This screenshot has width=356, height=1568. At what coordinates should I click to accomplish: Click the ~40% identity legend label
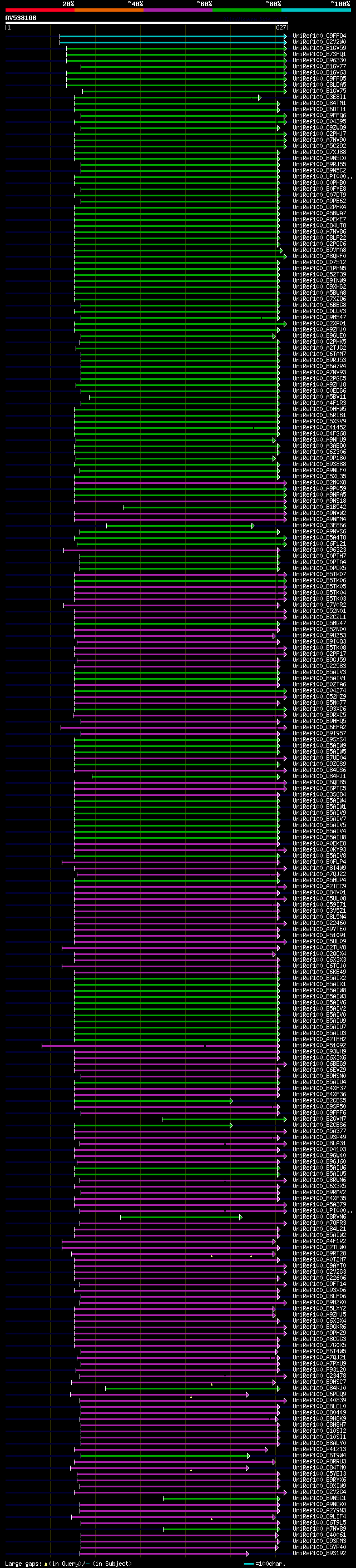pyautogui.click(x=135, y=4)
